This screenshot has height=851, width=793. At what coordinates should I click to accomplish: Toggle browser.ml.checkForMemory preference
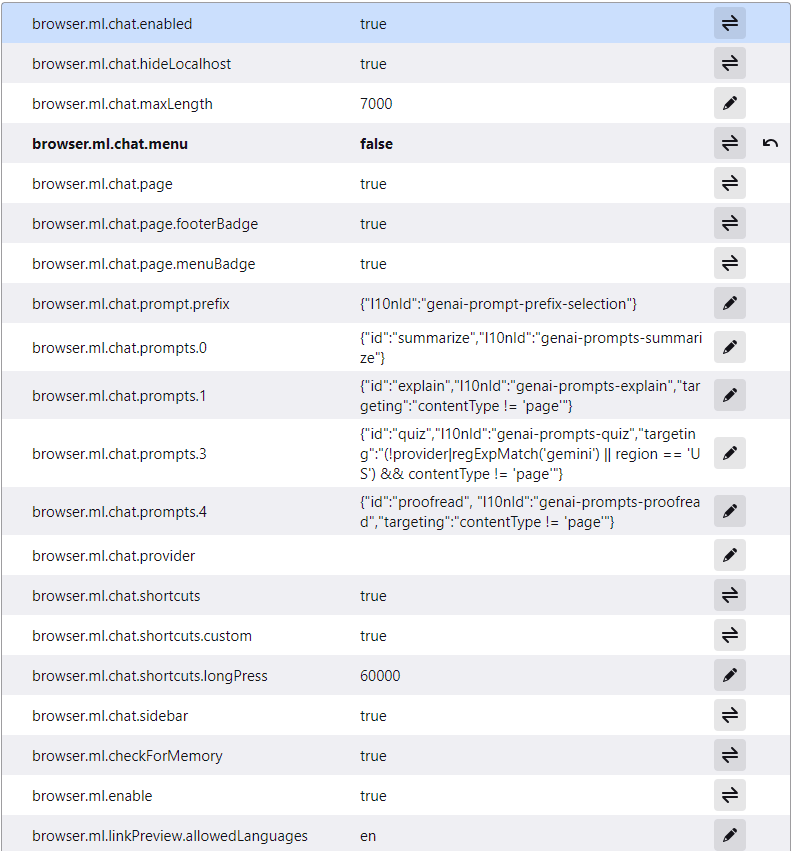click(730, 756)
